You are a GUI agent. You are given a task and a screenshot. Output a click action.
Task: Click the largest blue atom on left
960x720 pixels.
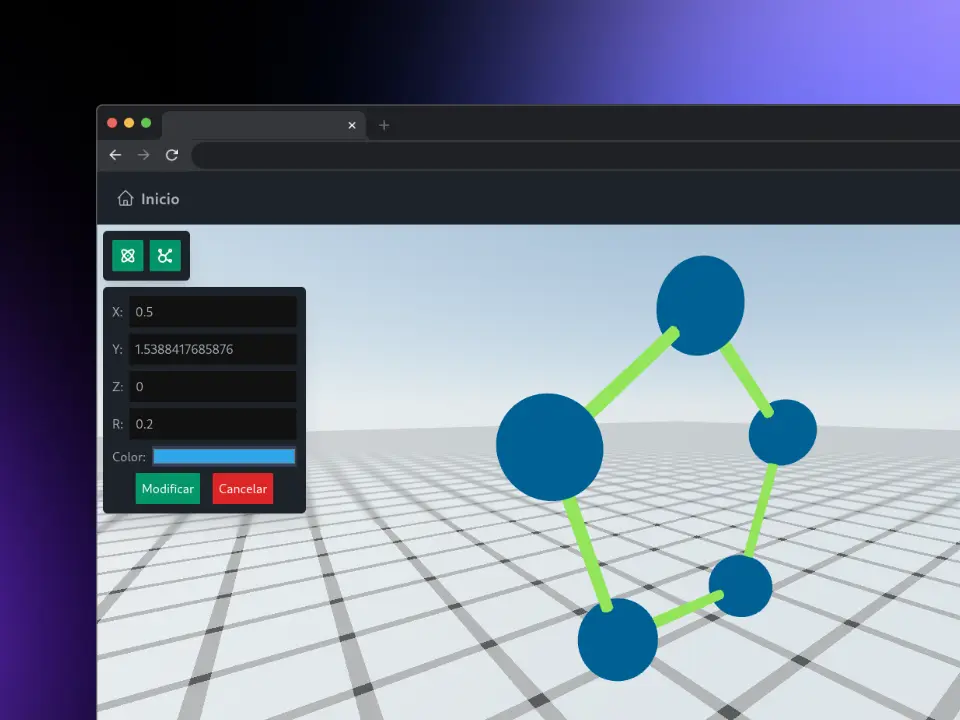pyautogui.click(x=549, y=447)
